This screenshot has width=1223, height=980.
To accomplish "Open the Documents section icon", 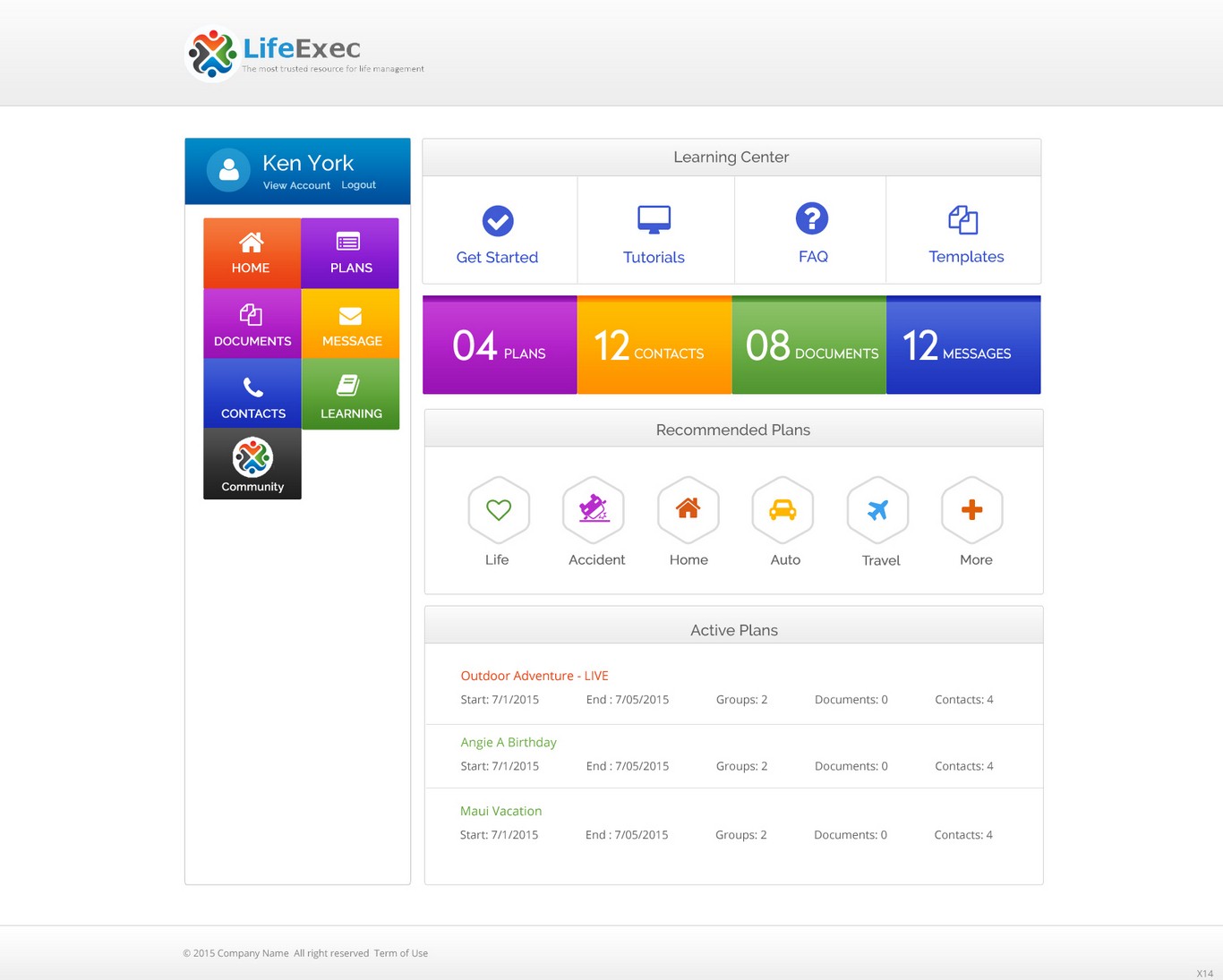I will [251, 323].
